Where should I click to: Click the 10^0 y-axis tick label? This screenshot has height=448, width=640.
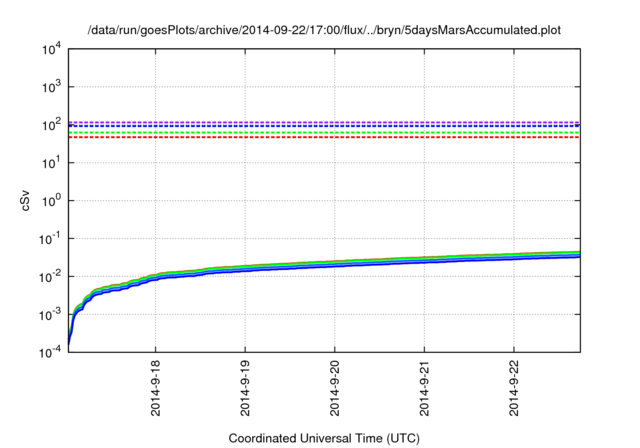(x=52, y=201)
